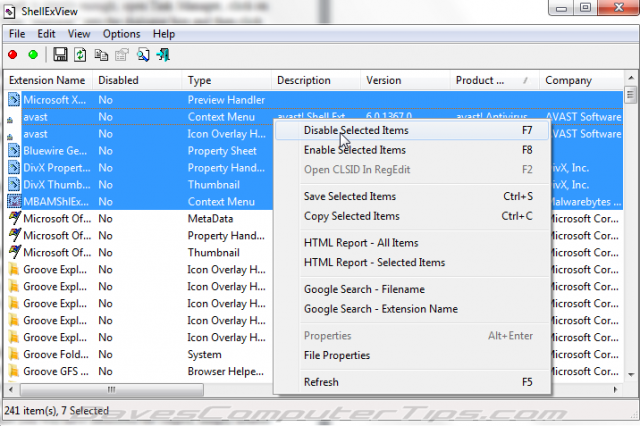
Task: Sort by the Extension Name column header
Action: pos(48,80)
